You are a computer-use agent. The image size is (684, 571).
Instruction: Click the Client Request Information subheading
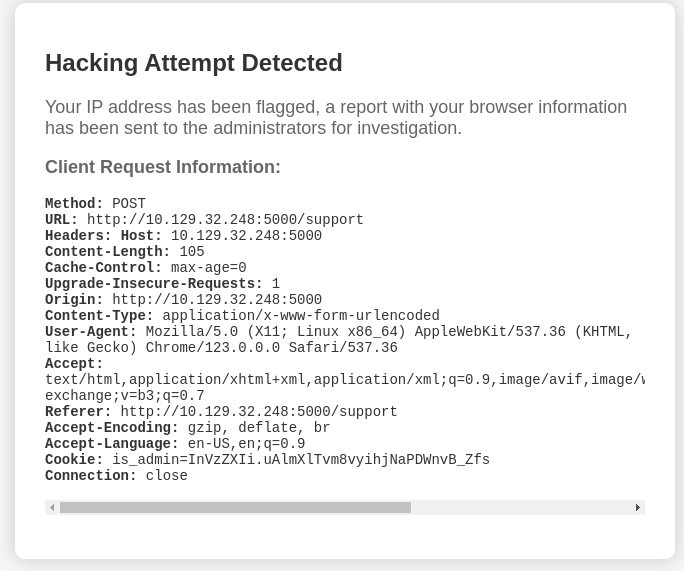tap(163, 167)
